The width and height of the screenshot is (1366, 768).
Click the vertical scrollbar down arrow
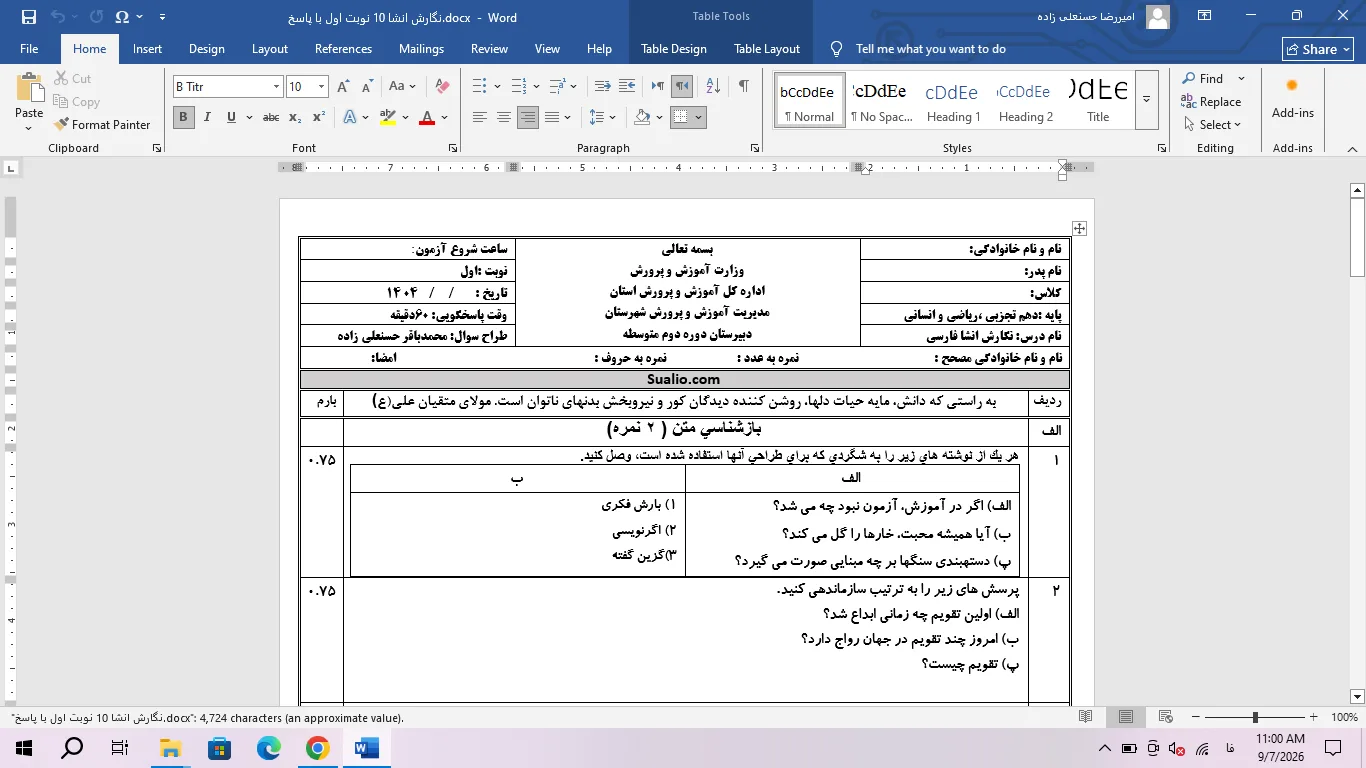coord(1357,697)
